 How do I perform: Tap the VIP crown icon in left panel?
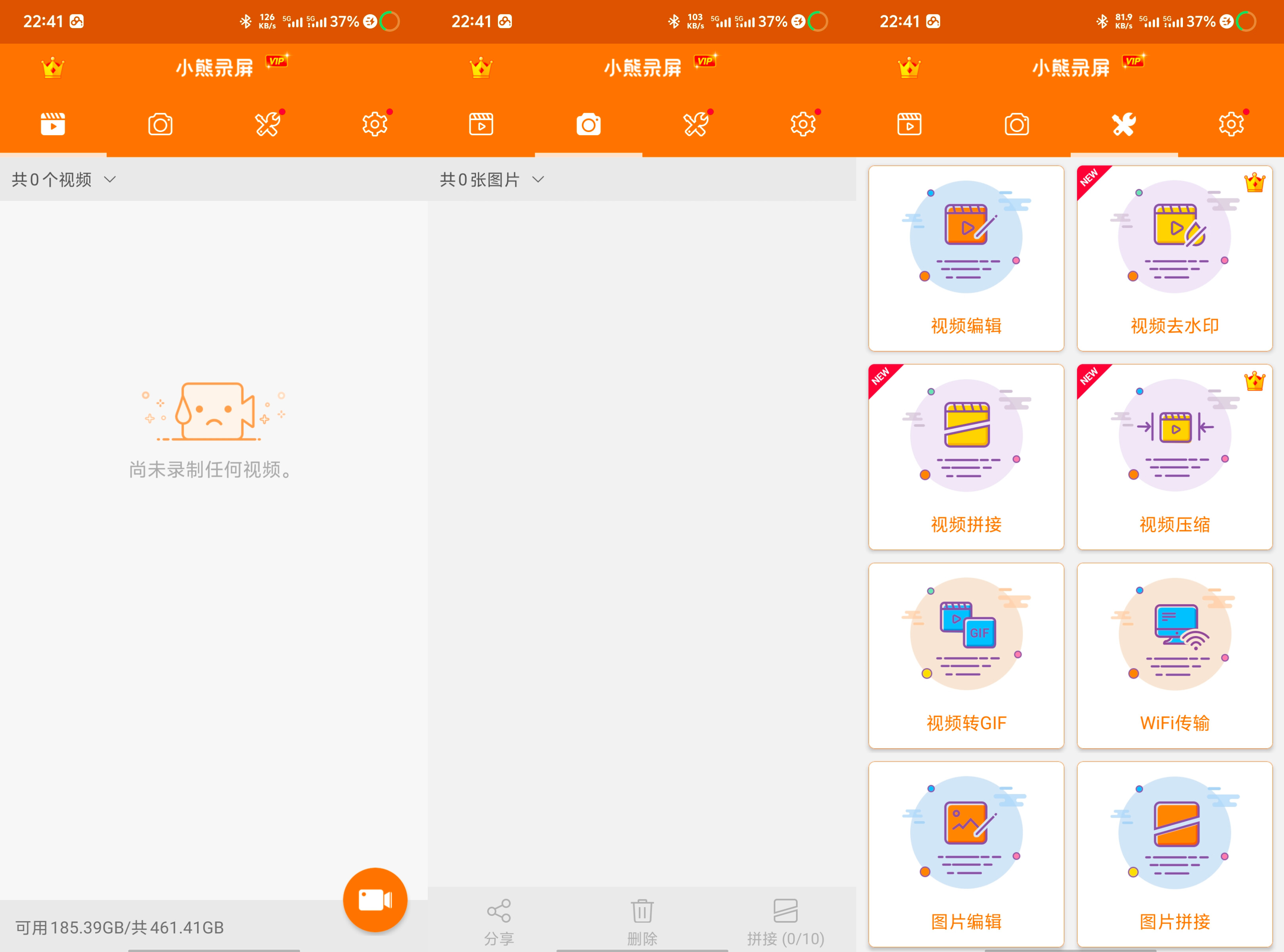tap(52, 68)
